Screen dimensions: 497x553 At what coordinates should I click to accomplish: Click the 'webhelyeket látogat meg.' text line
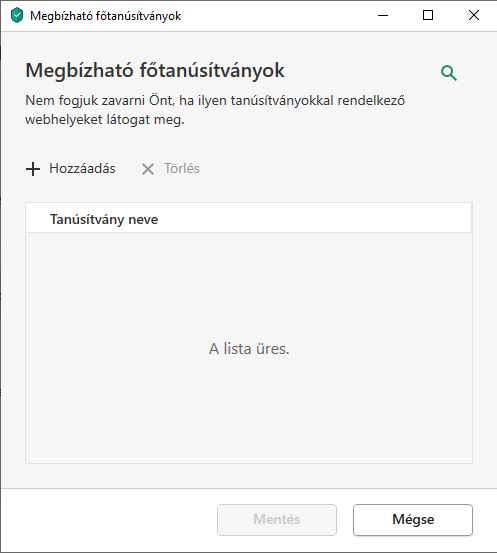(x=105, y=120)
